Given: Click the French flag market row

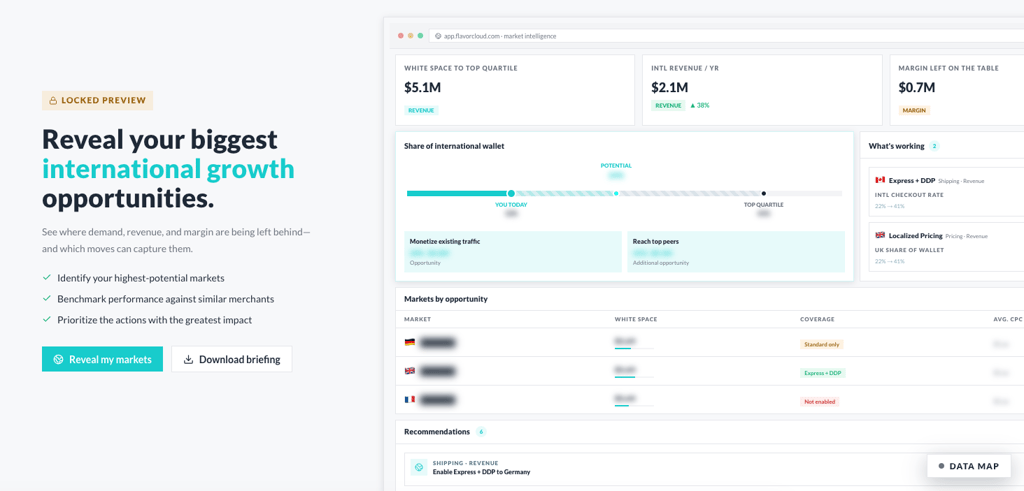Looking at the screenshot, I should (710, 400).
